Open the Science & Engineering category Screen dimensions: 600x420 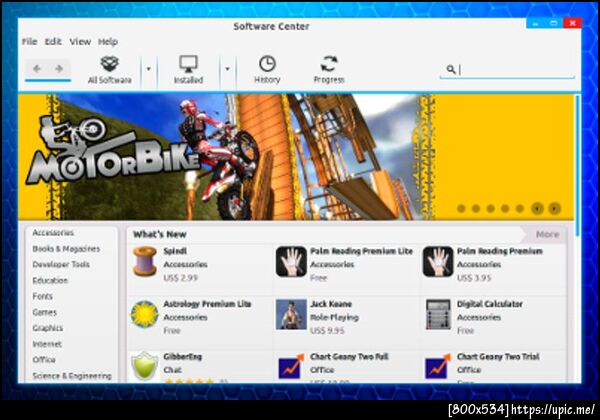click(x=72, y=376)
